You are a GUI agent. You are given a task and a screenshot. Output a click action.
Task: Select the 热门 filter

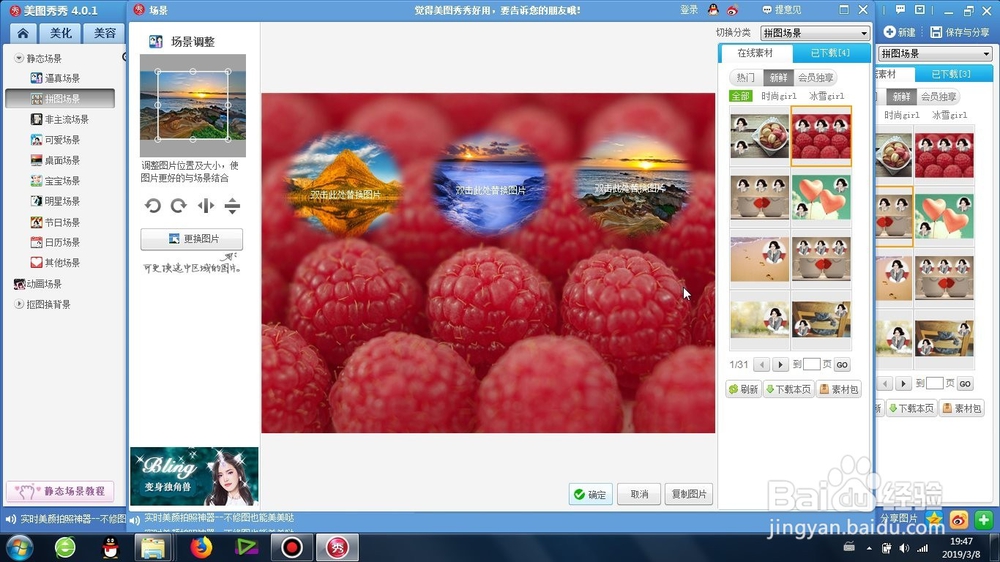tap(745, 77)
